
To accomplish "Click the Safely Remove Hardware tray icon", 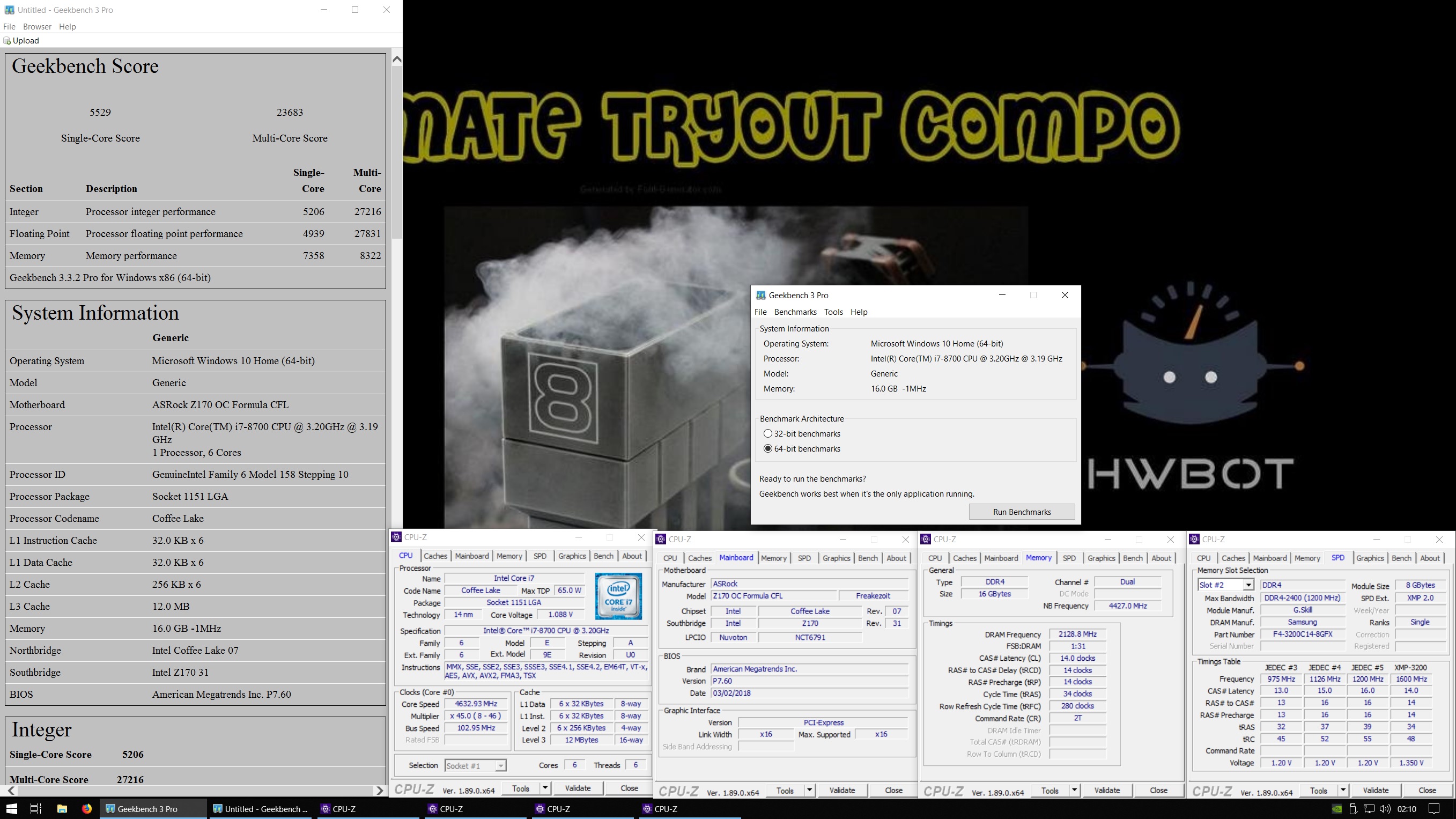I will tap(1353, 809).
